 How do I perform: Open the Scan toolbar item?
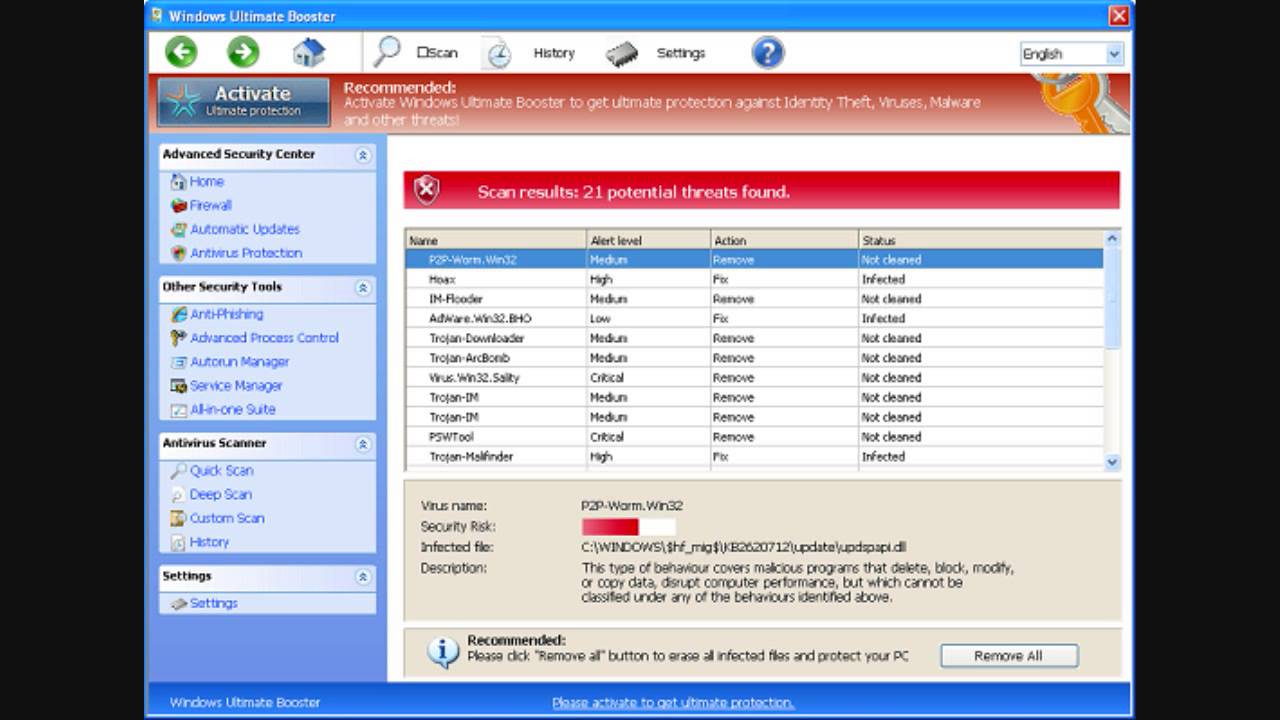pyautogui.click(x=437, y=53)
